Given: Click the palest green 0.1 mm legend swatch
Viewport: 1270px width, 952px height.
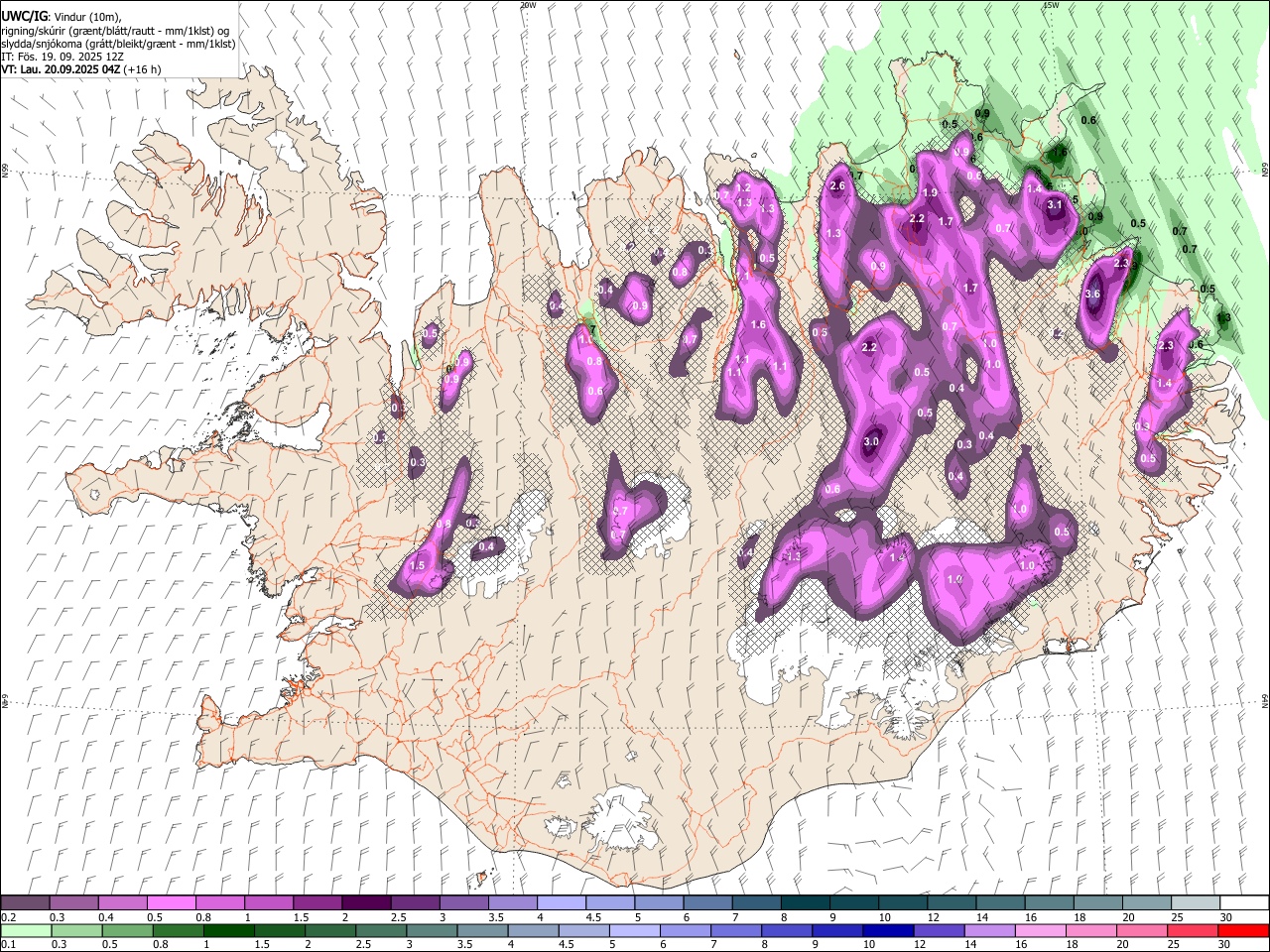Looking at the screenshot, I should coord(26,931).
